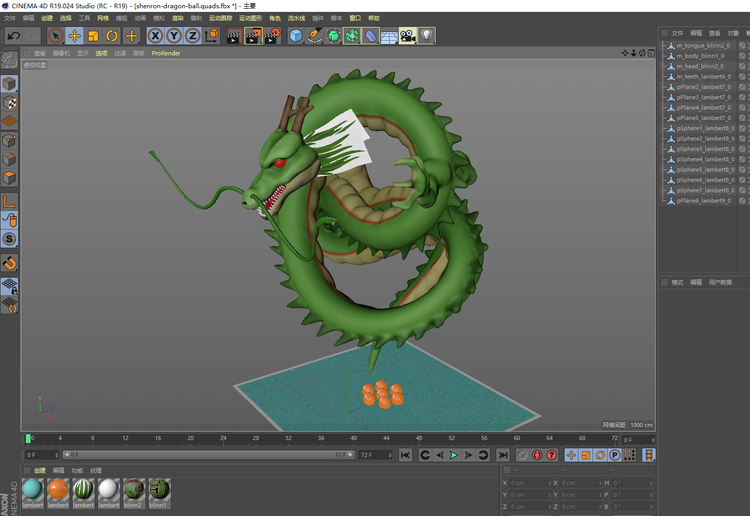Open Object Manager 对象 menu

733,33
